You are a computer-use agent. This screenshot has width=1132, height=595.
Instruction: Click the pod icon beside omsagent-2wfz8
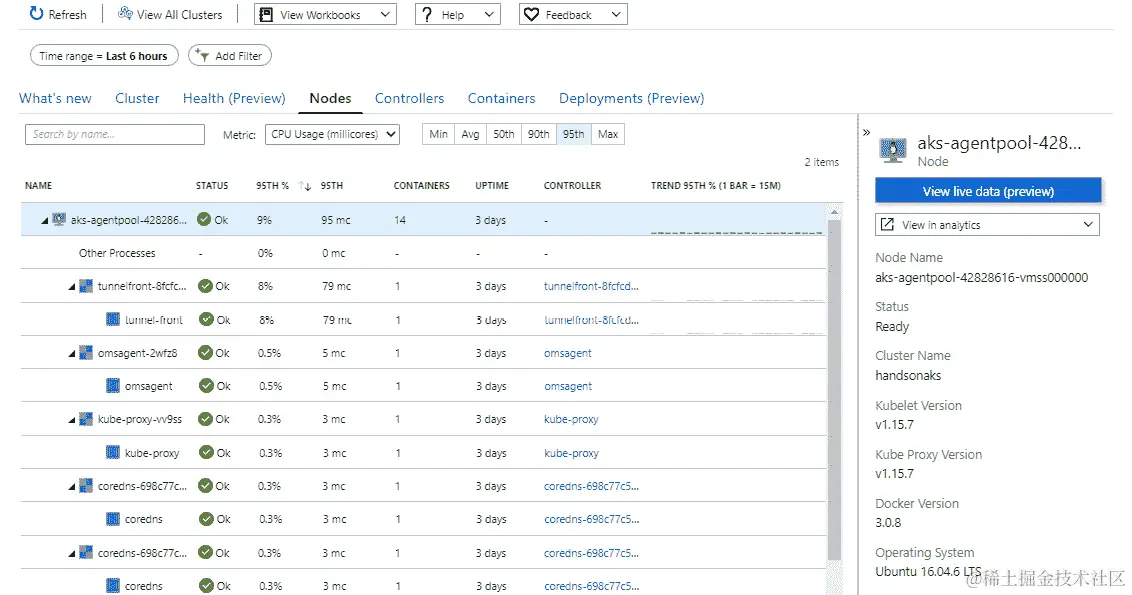pos(86,353)
